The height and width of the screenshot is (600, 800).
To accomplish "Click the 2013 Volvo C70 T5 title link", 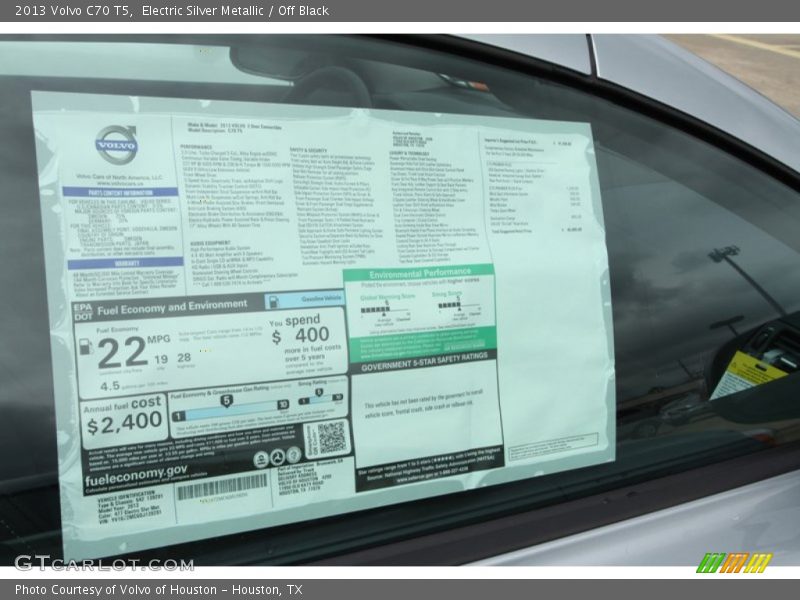I will click(x=60, y=12).
